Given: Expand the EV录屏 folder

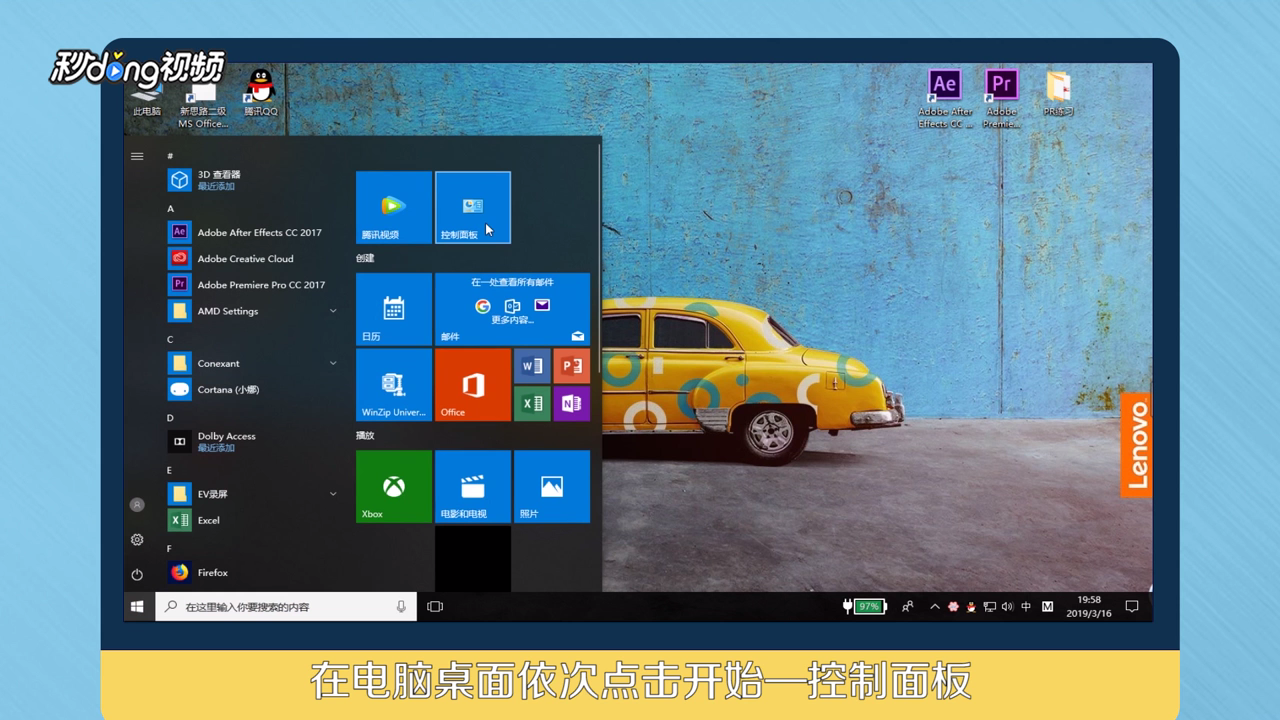Looking at the screenshot, I should [x=254, y=494].
